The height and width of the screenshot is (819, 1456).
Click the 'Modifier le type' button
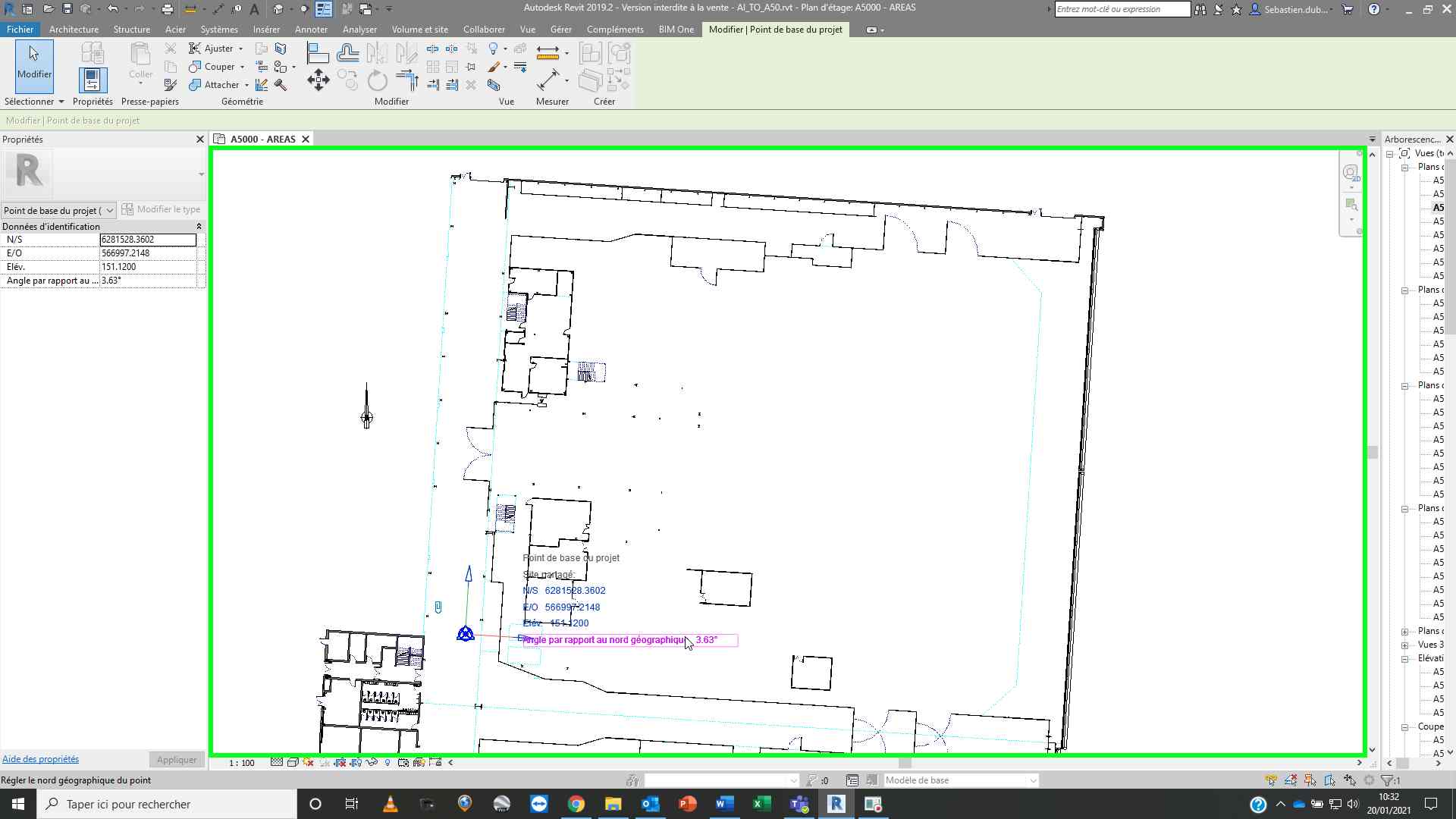click(161, 209)
